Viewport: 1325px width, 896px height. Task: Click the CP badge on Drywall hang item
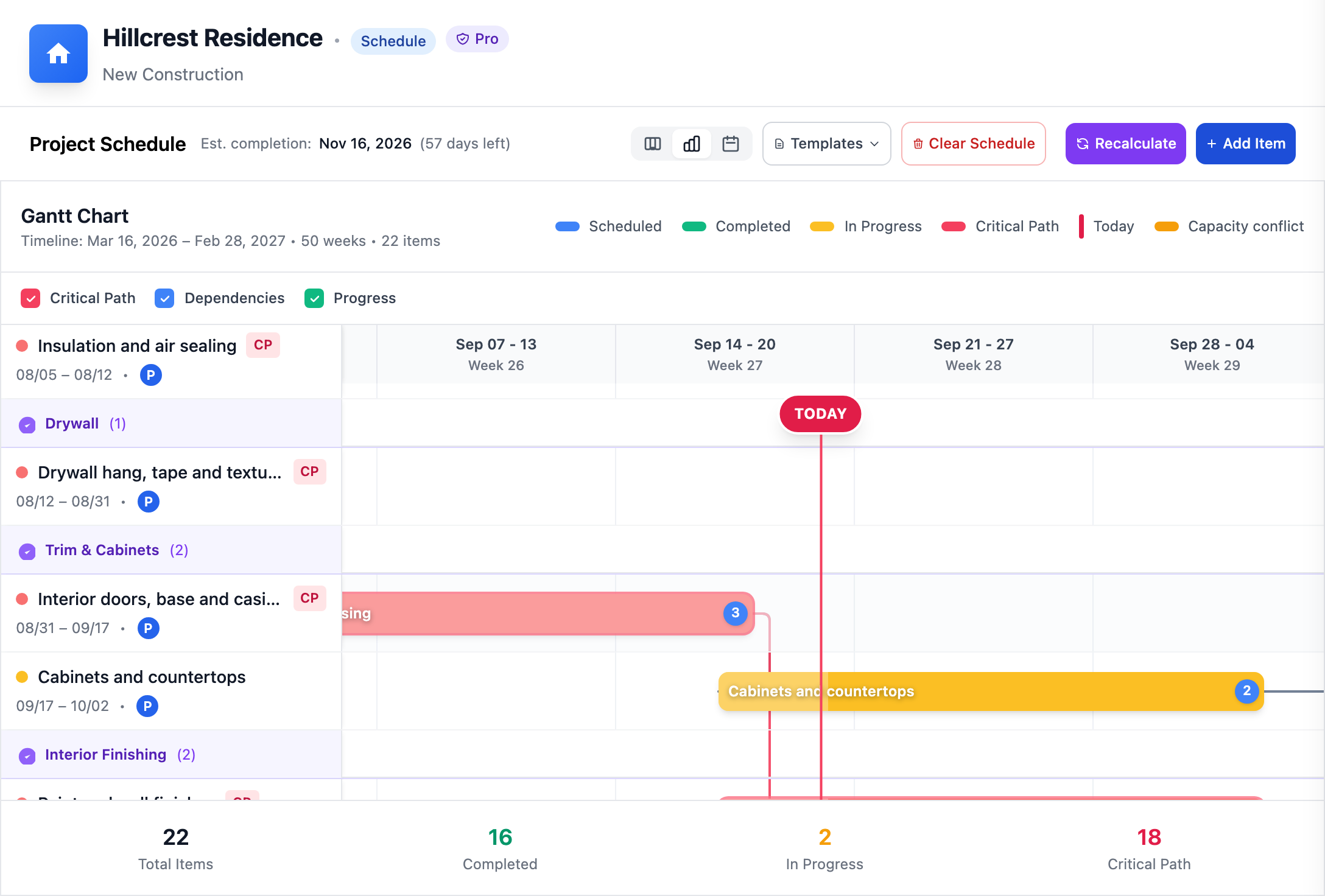pos(309,472)
